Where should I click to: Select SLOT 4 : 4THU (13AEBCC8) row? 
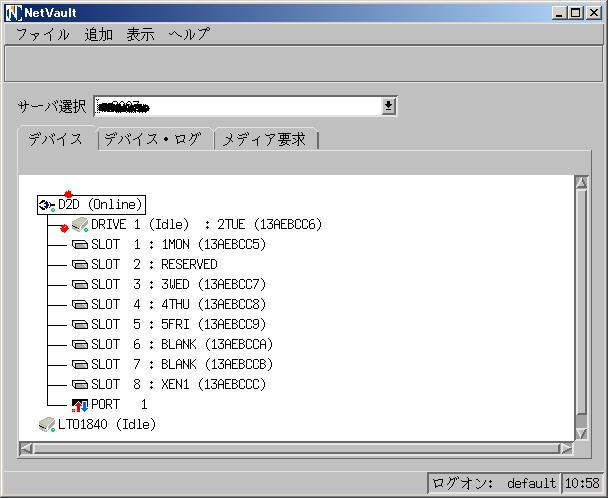pos(169,304)
